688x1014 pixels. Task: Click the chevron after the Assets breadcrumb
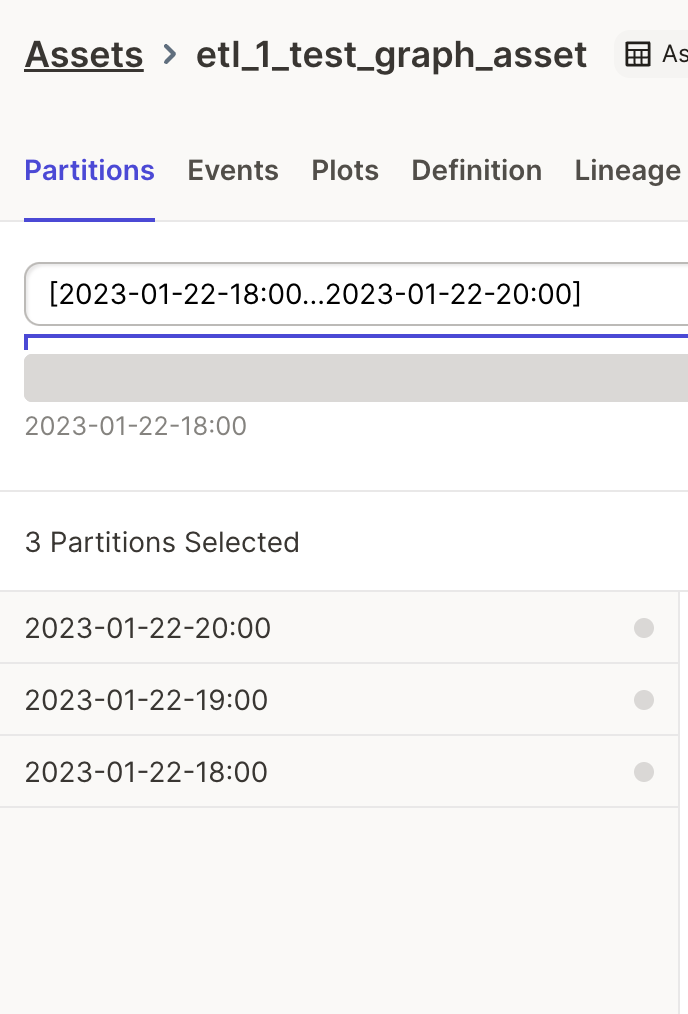pos(169,55)
